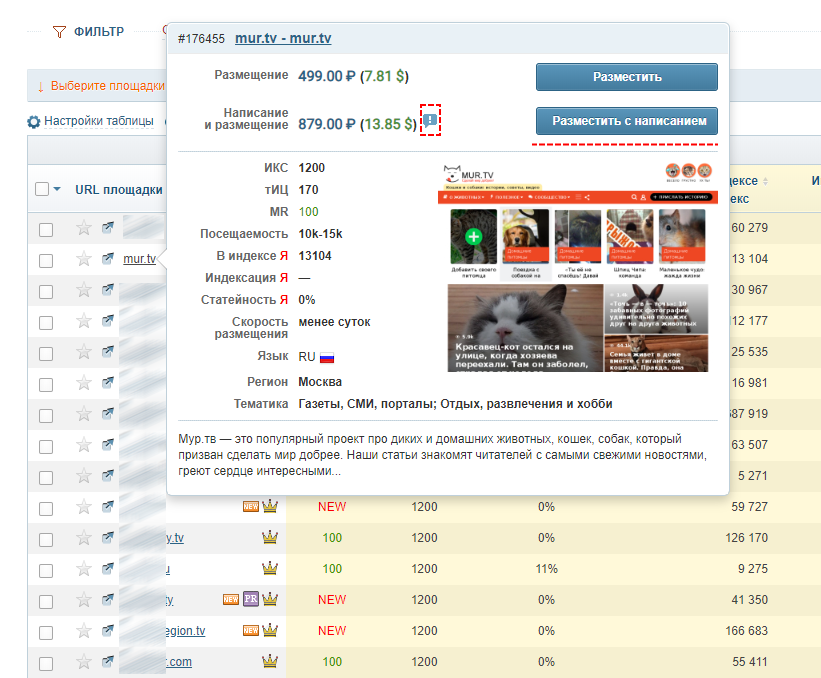Tick the checkbox in the 59 727 row
The width and height of the screenshot is (821, 678).
(46, 508)
